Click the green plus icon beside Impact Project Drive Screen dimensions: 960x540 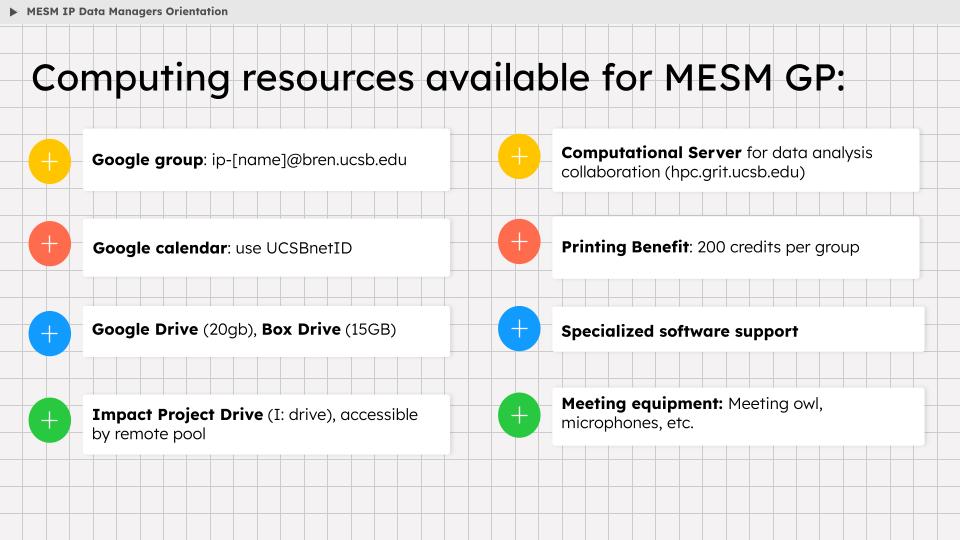(50, 421)
